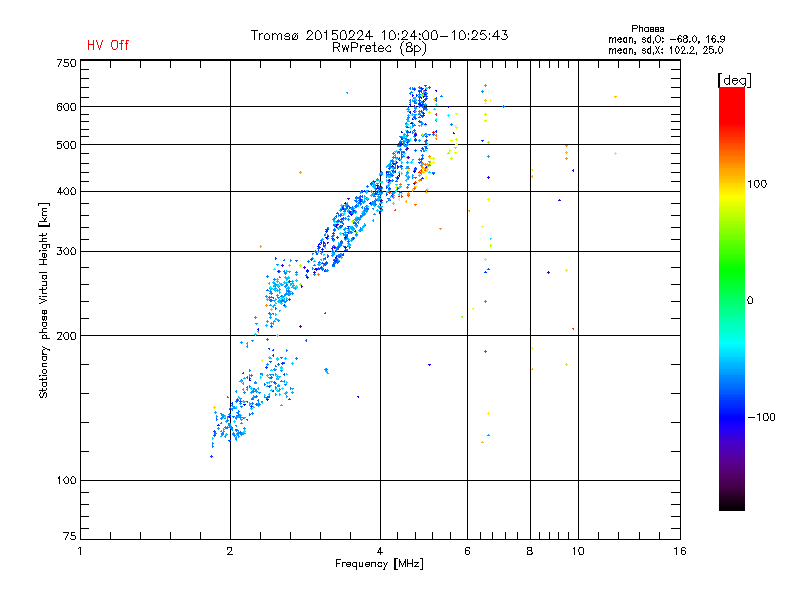Viewport: 800px width, 600px height.
Task: Select the plot title 'Tromsø 20150224 10:24:00-10:25:43'
Action: [379, 35]
